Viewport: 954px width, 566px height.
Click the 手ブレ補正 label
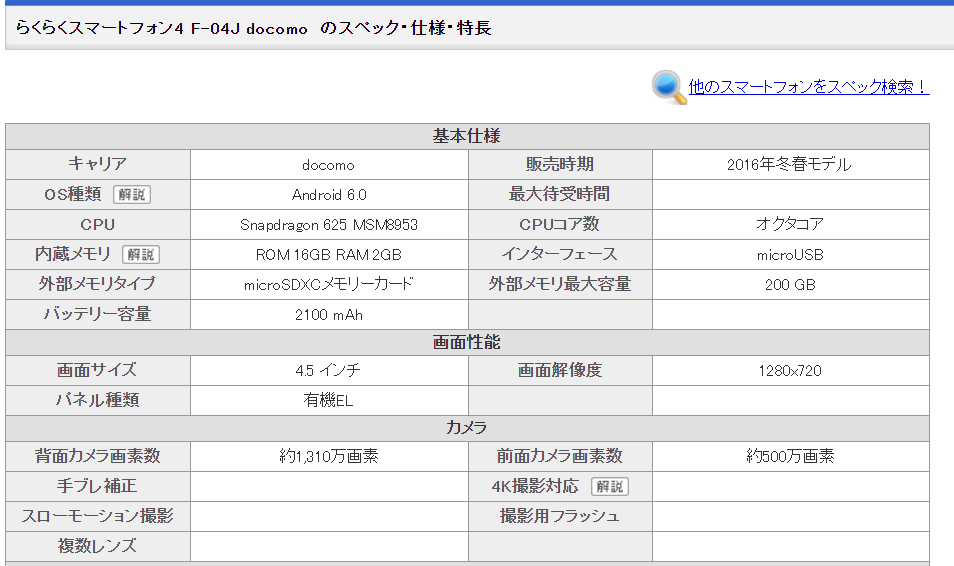point(97,486)
